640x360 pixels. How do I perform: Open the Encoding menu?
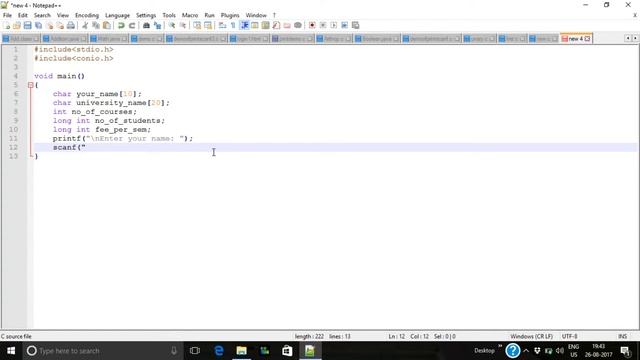(x=87, y=15)
